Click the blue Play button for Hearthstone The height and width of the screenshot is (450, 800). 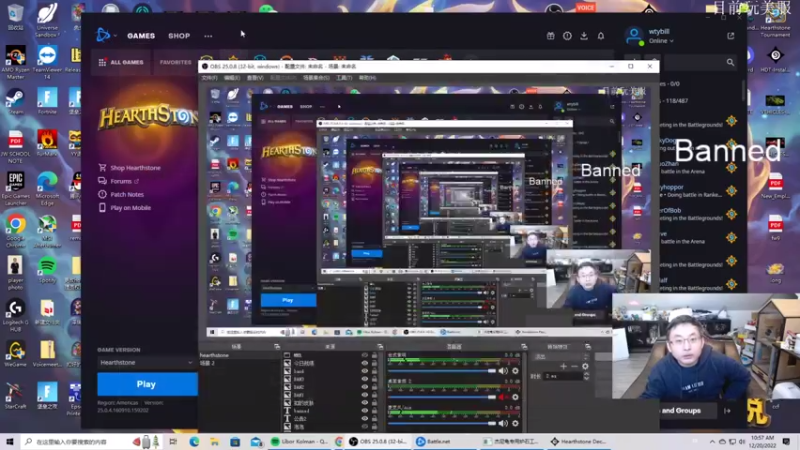(147, 384)
